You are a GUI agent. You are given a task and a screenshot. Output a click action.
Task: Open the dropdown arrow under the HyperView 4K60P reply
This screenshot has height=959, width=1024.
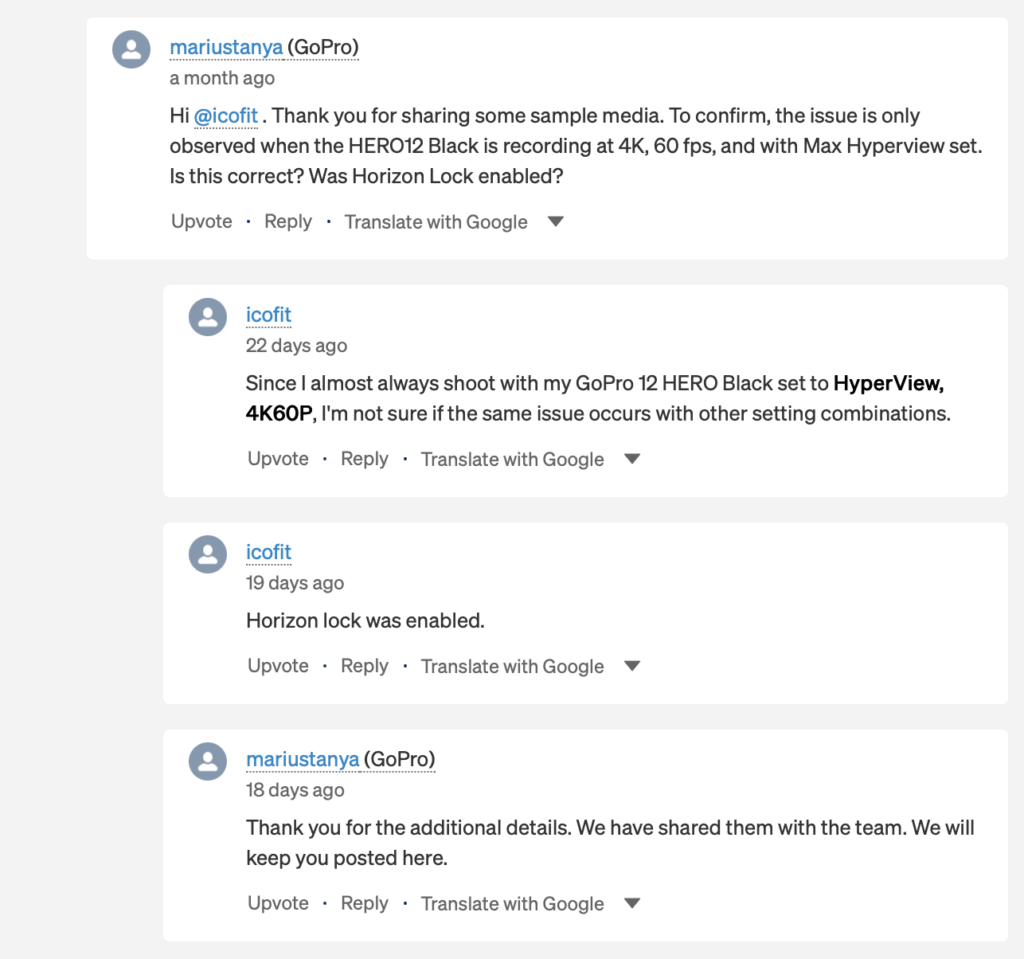pyautogui.click(x=632, y=459)
